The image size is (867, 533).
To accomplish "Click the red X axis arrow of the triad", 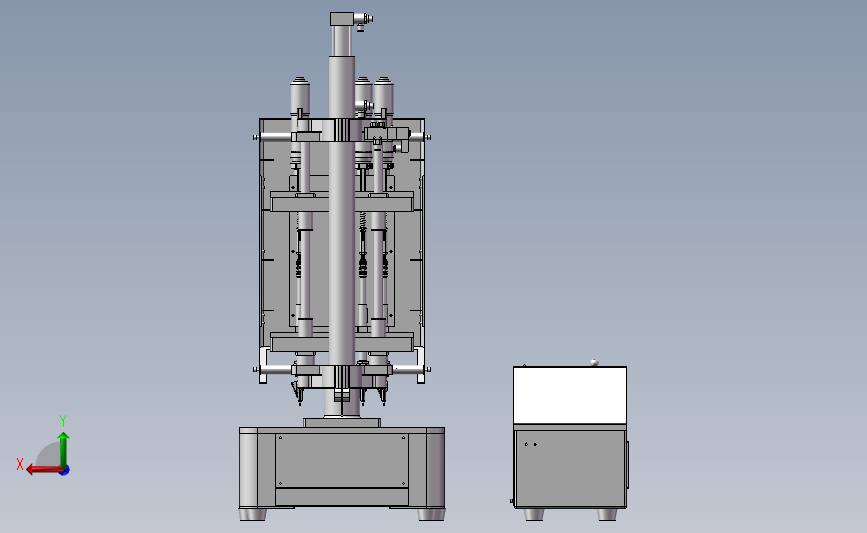I will click(x=43, y=469).
